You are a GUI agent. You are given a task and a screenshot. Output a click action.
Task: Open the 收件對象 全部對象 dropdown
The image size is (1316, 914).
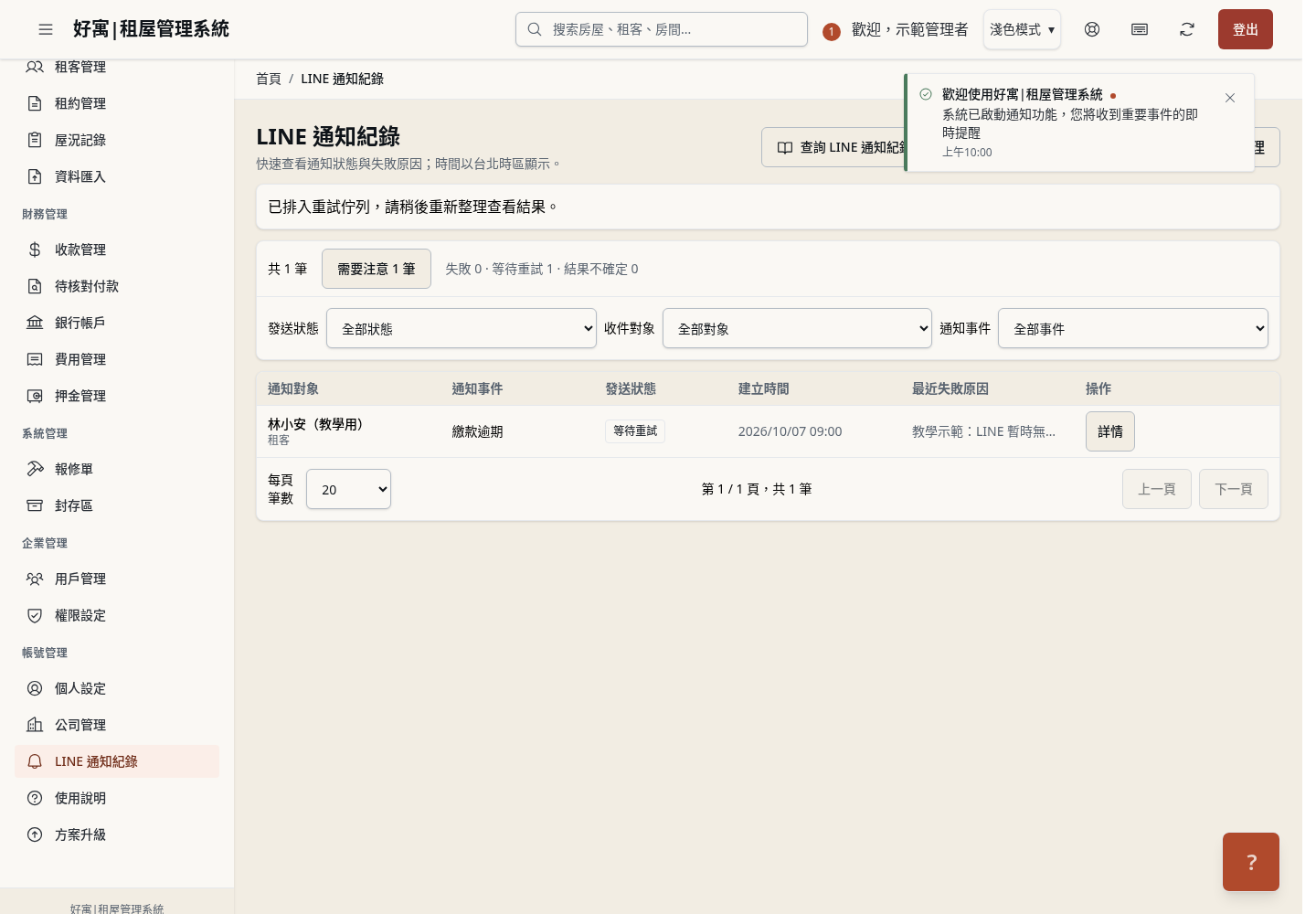(797, 328)
